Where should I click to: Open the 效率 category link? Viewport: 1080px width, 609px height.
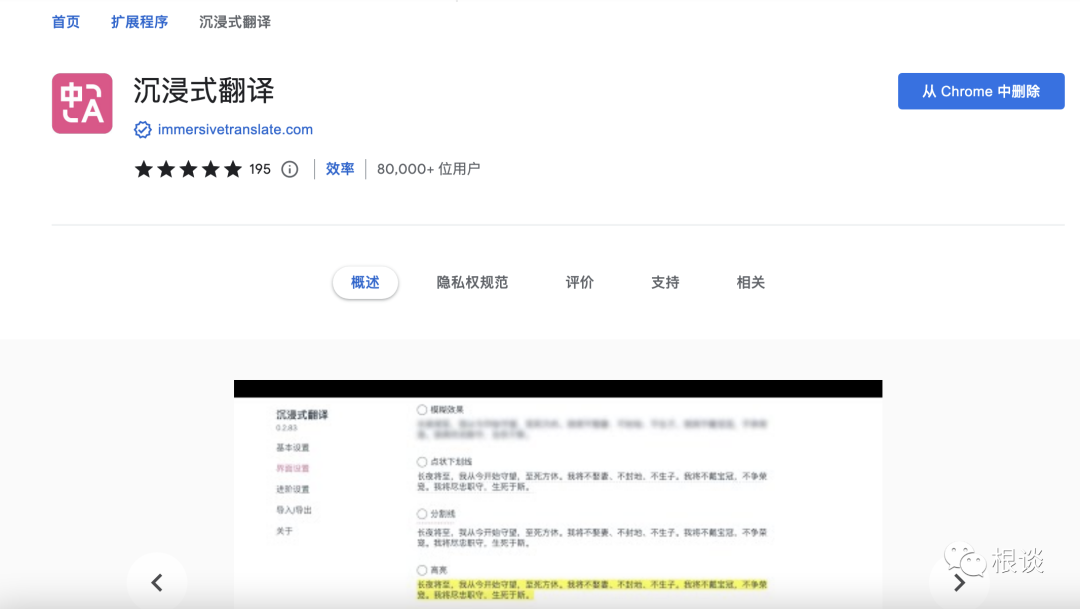[x=340, y=169]
